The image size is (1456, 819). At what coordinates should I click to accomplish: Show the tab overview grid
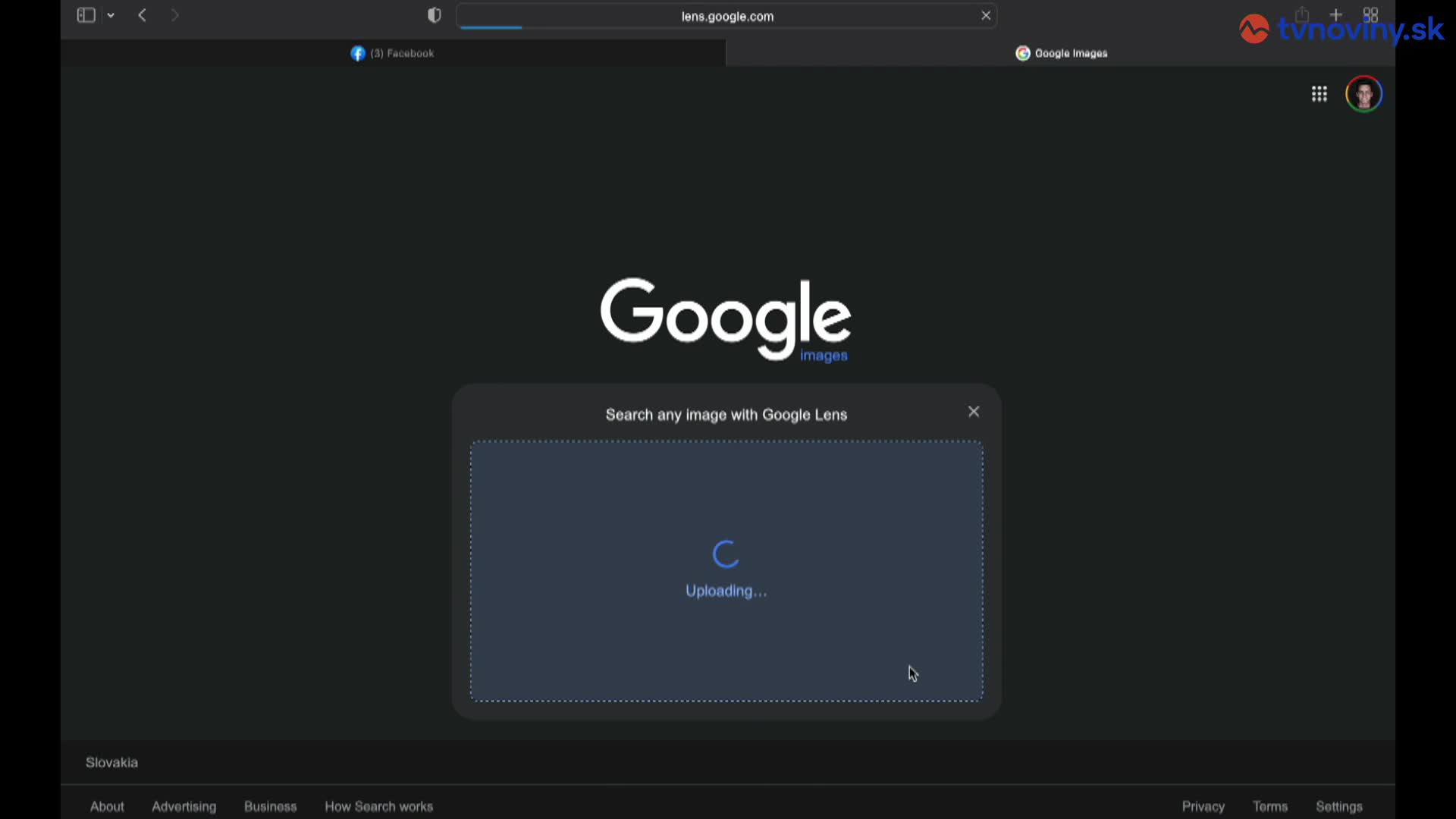click(1370, 14)
